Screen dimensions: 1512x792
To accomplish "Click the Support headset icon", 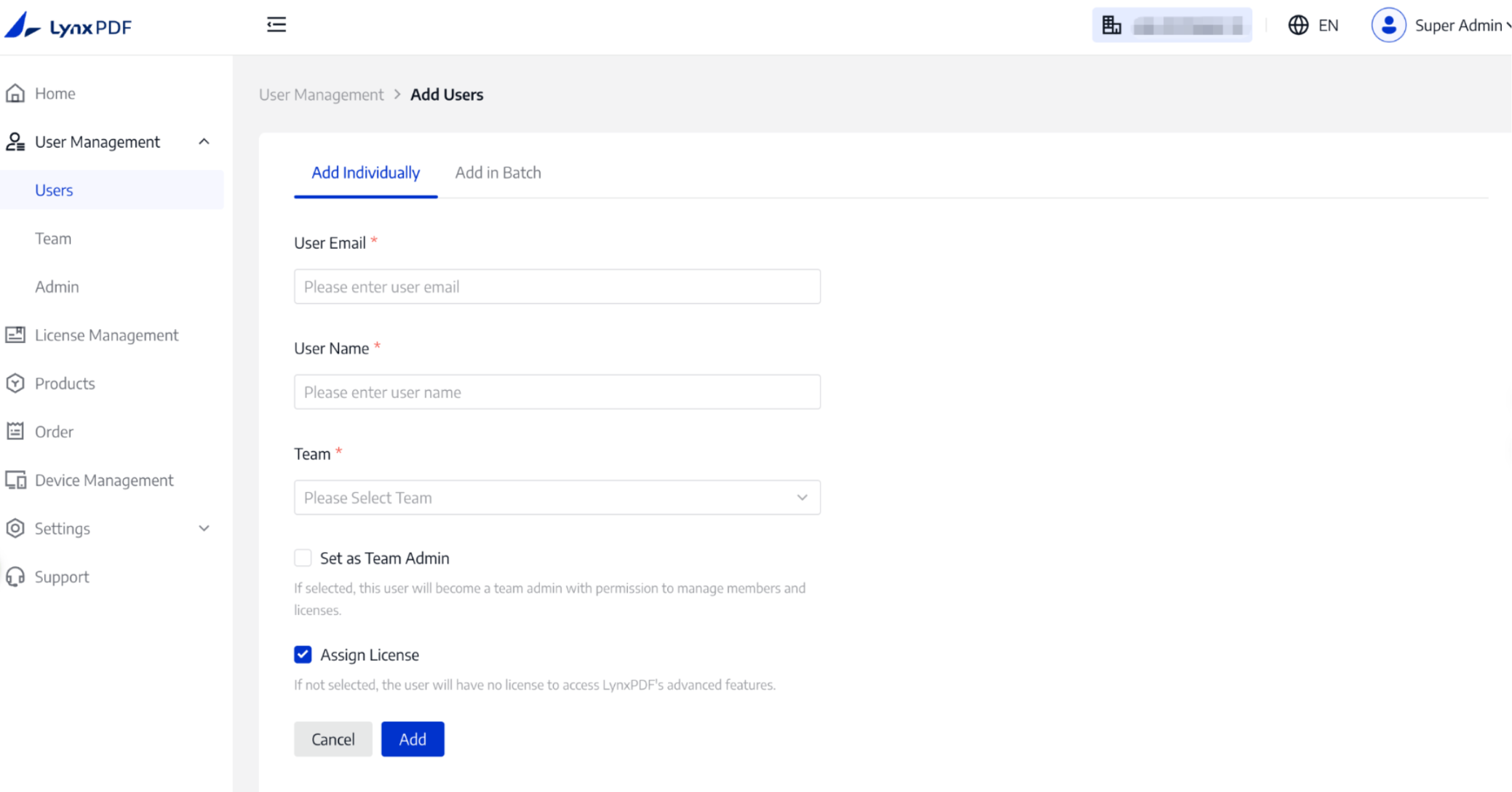I will click(x=15, y=577).
